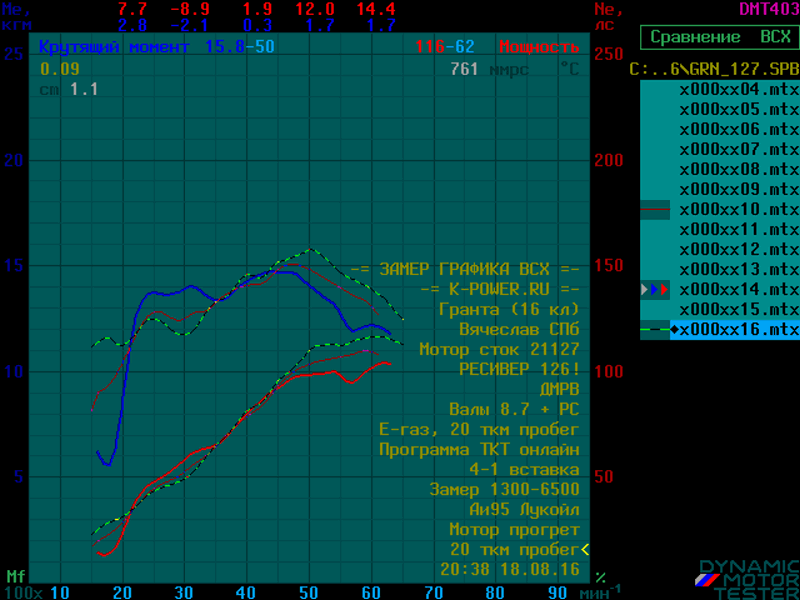Viewport: 800px width, 600px height.
Task: Select highlighted file x000xx16.mtx
Action: tap(735, 330)
